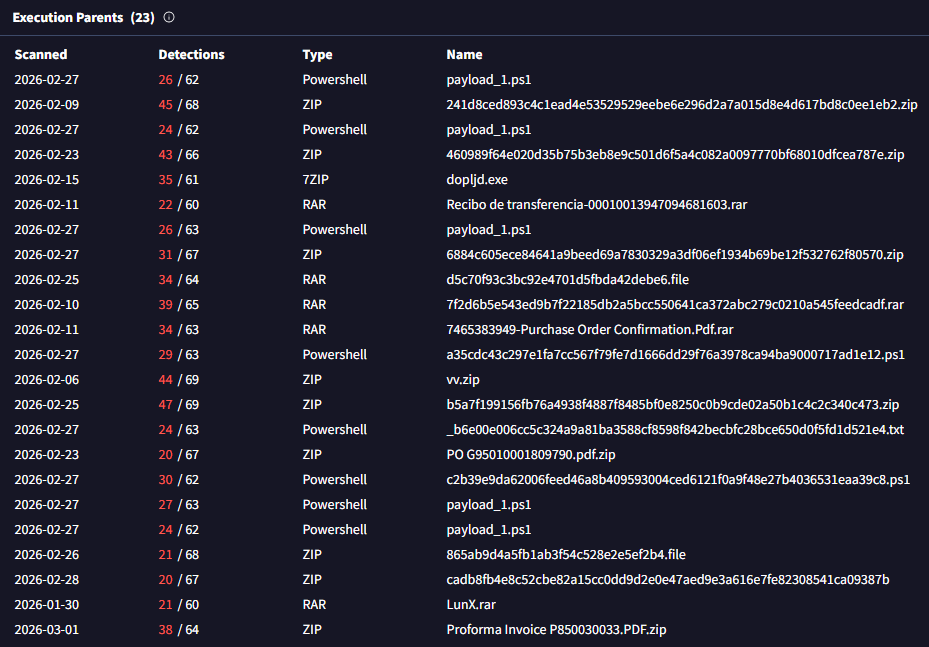
Task: Click detection count 21 / 68
Action: (x=178, y=555)
